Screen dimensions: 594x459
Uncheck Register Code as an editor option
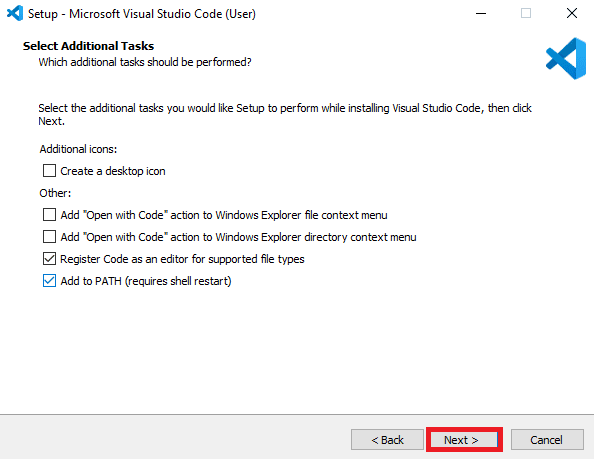[49, 259]
